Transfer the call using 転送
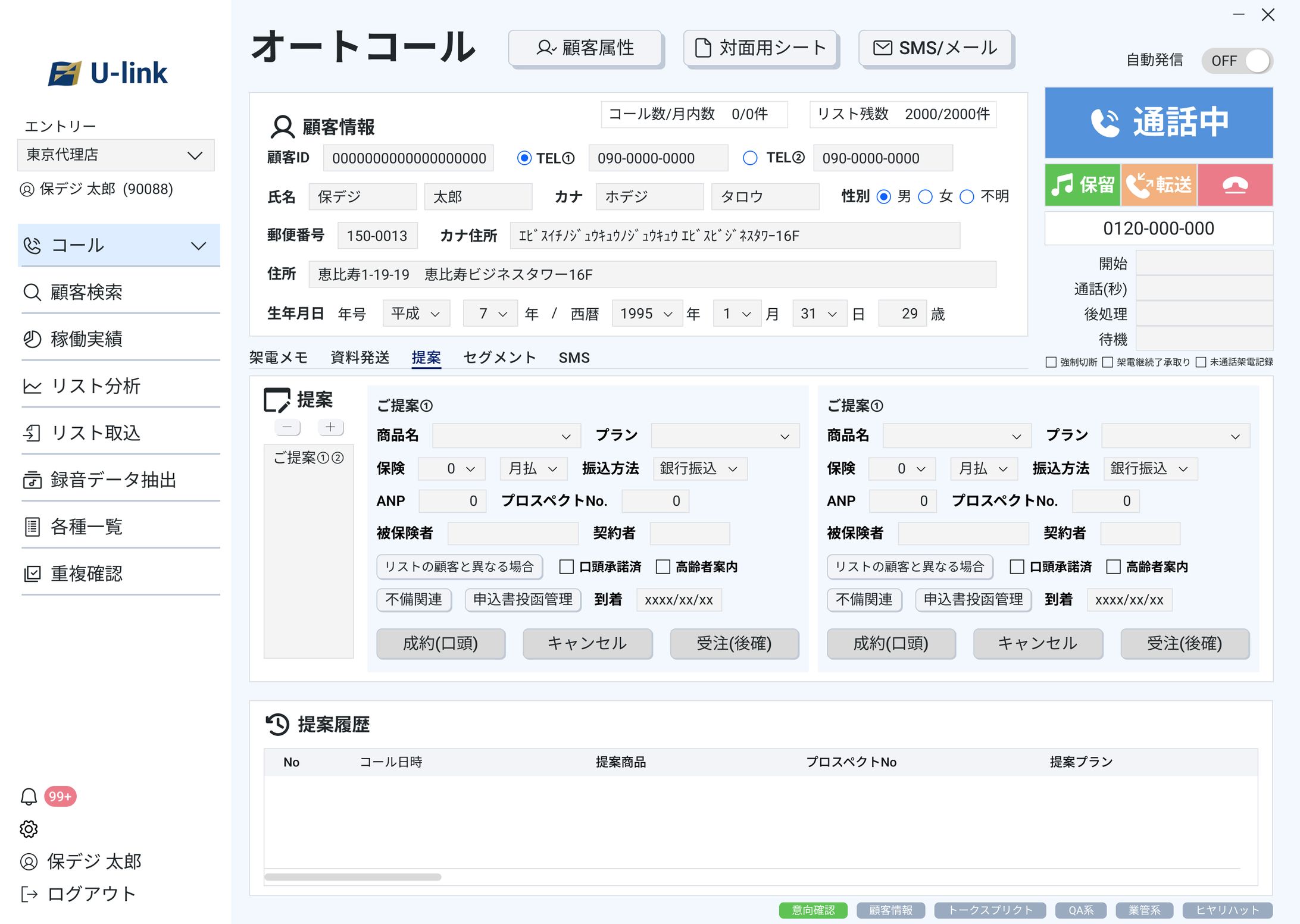Image resolution: width=1300 pixels, height=924 pixels. click(1158, 184)
